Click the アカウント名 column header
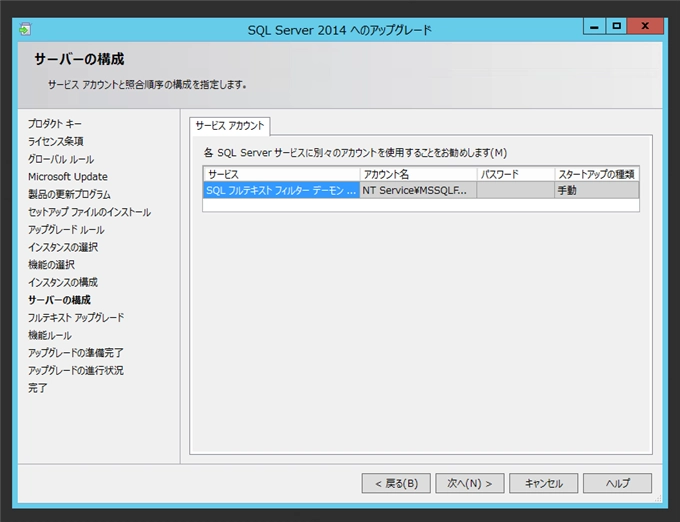The width and height of the screenshot is (680, 522). click(x=418, y=174)
